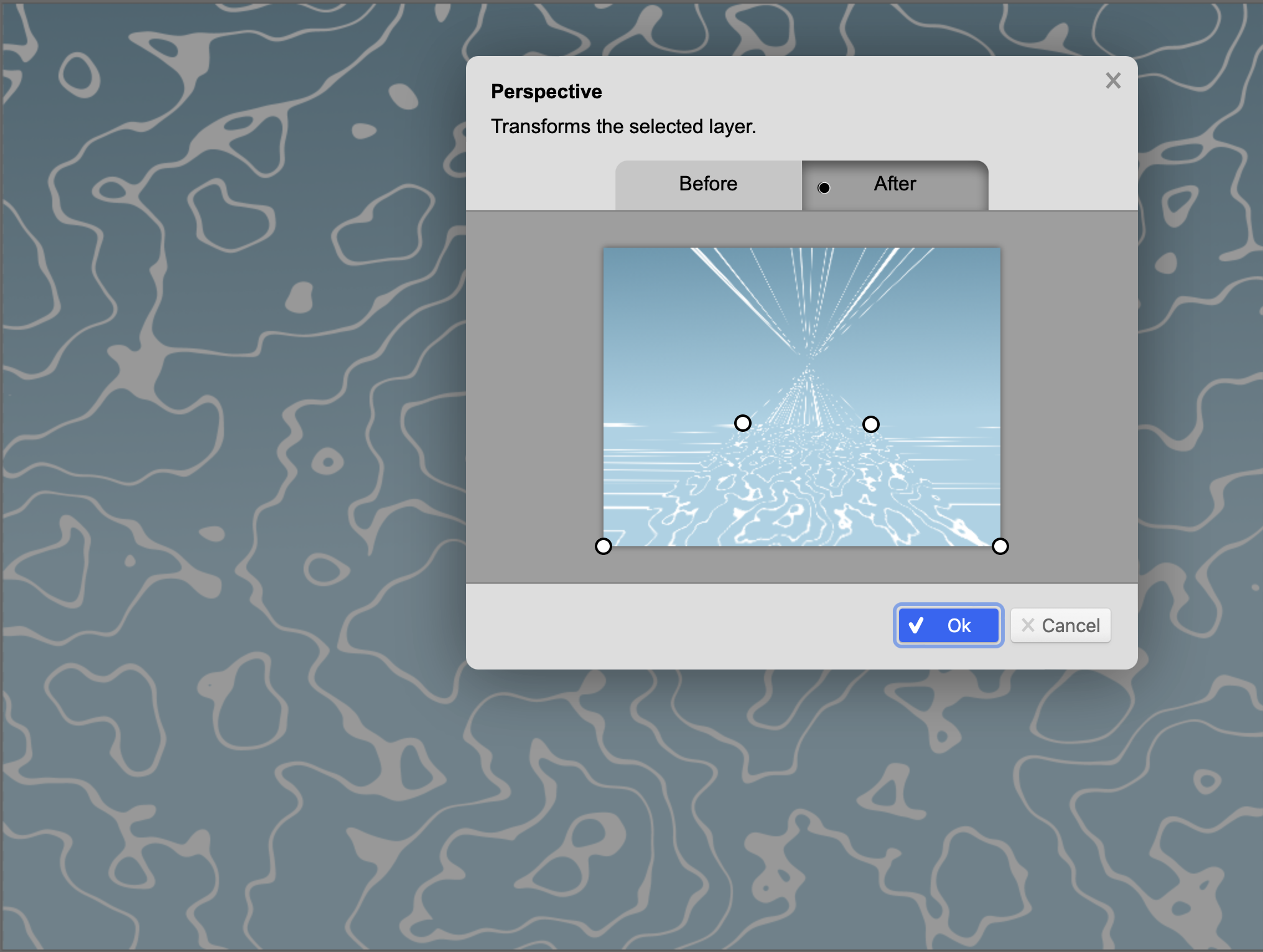
Task: Close the Perspective dialog with the X icon
Action: coord(1113,80)
